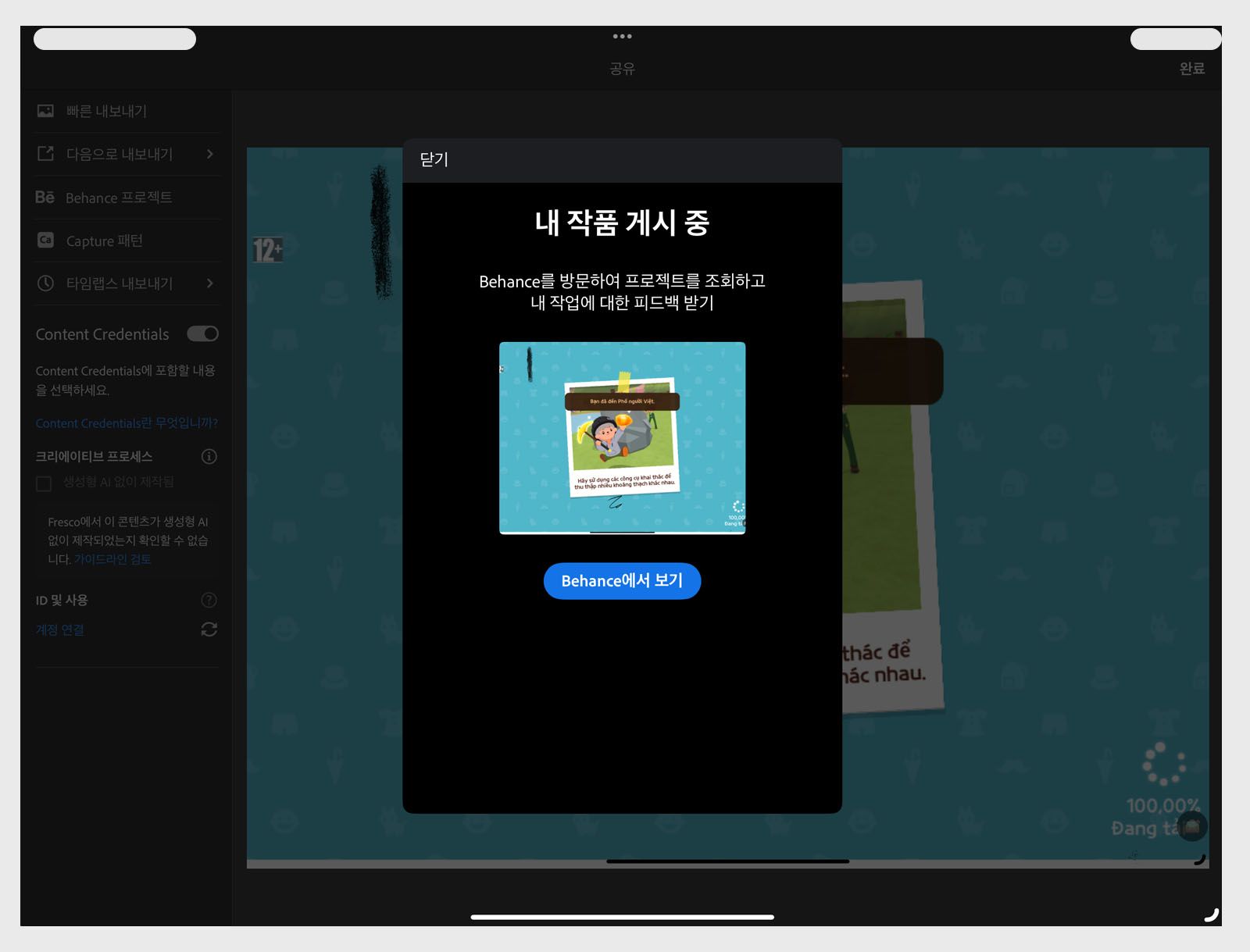The width and height of the screenshot is (1250, 952).
Task: Click the 공유 title text
Action: (x=622, y=69)
